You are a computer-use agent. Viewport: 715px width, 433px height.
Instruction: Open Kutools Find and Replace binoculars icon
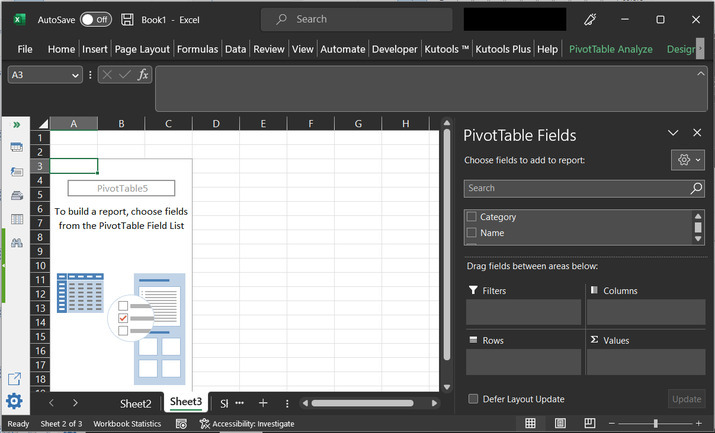(x=16, y=243)
